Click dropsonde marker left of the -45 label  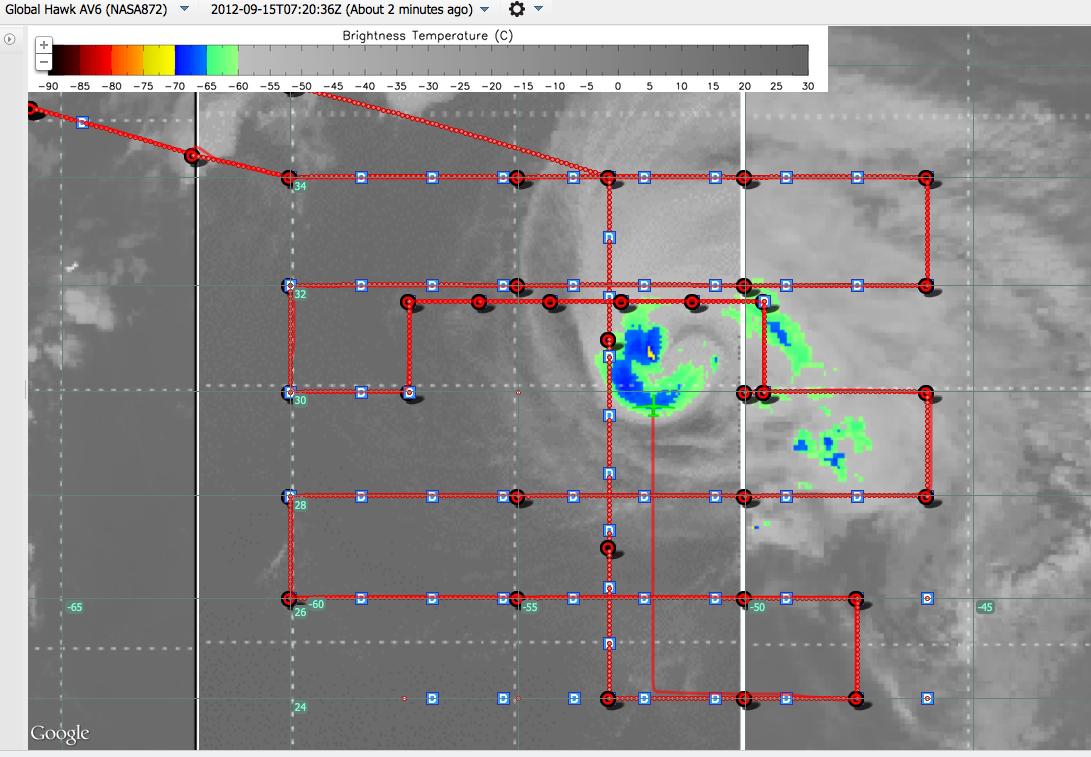[x=927, y=598]
